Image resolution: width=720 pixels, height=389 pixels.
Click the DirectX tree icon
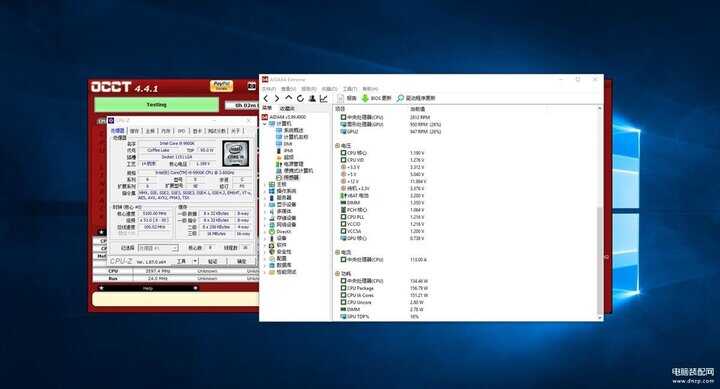tap(272, 231)
